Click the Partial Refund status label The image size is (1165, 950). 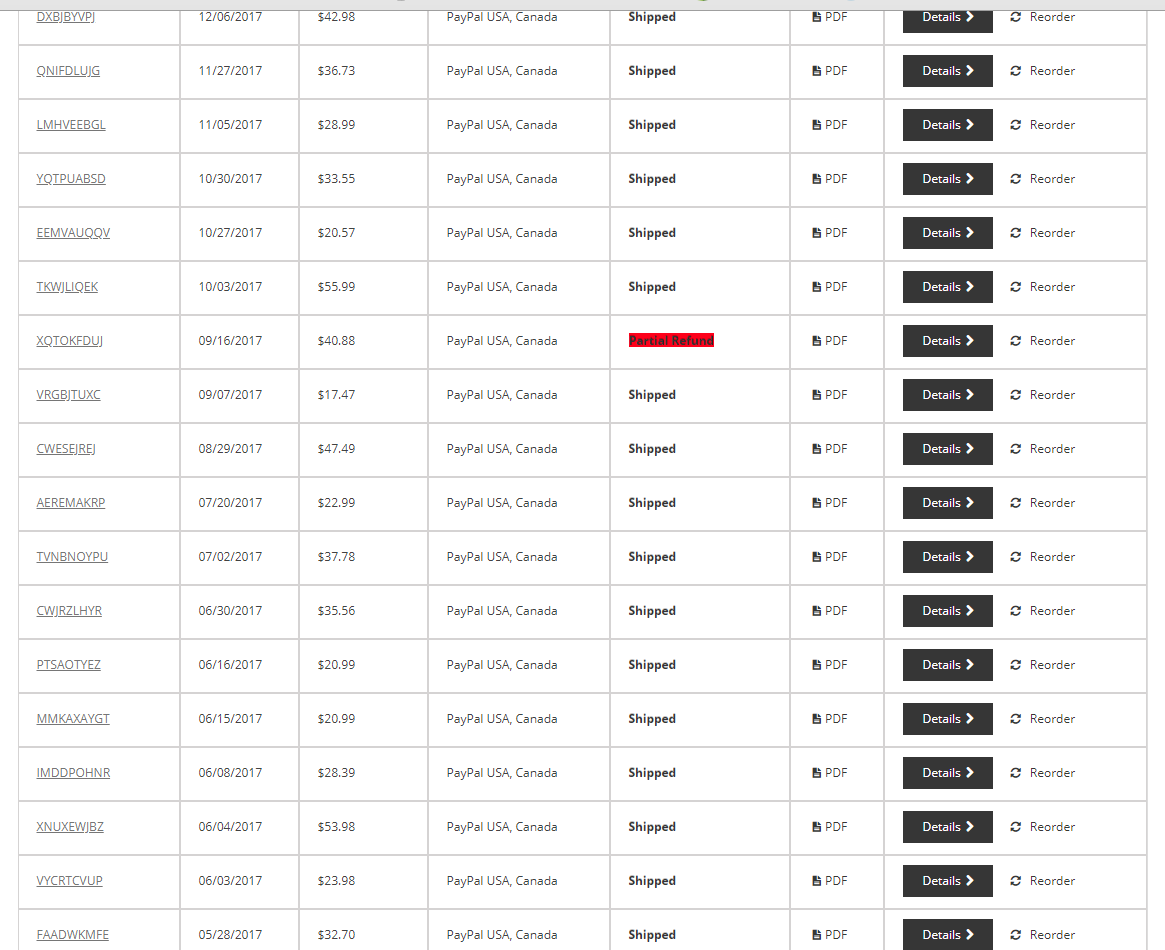(671, 341)
